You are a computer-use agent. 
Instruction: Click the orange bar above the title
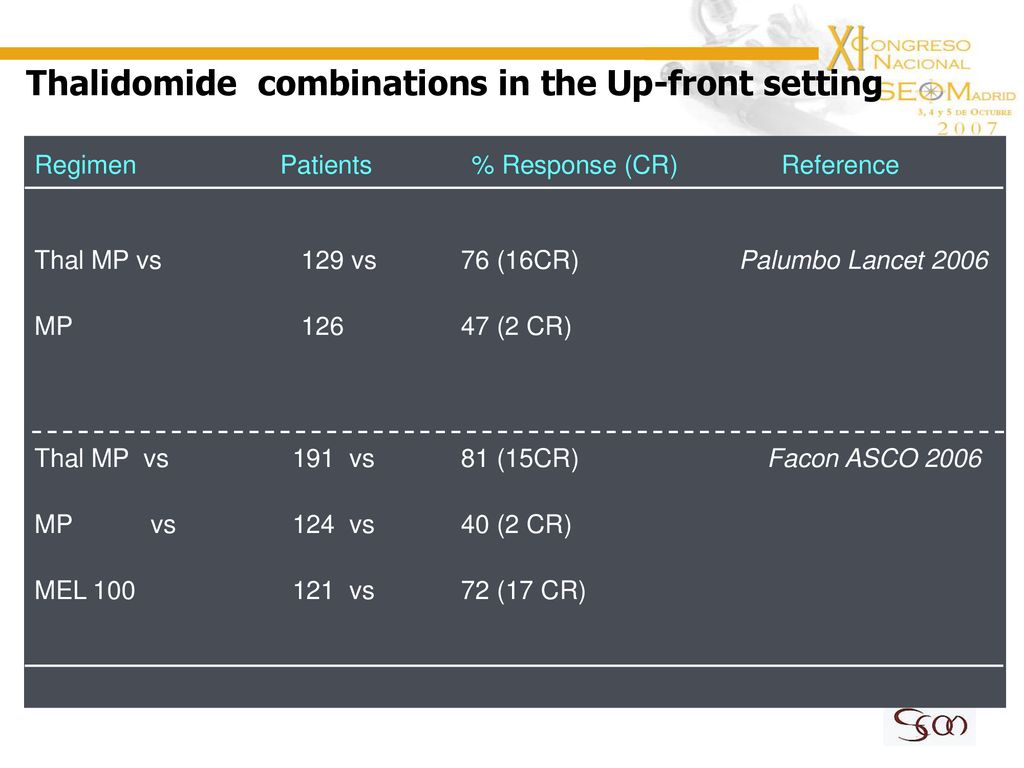pos(409,54)
